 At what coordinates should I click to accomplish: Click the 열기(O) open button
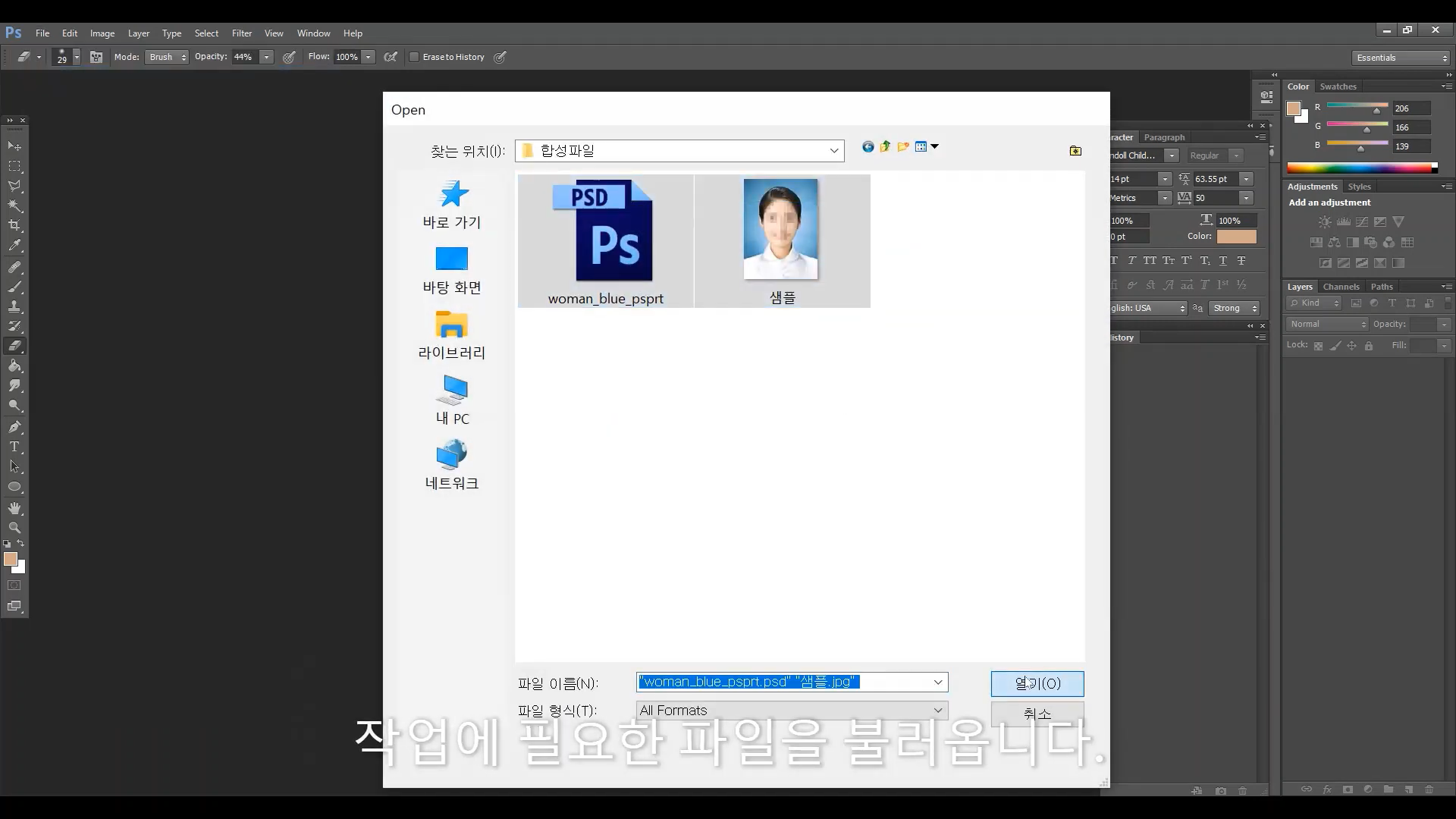1037,683
